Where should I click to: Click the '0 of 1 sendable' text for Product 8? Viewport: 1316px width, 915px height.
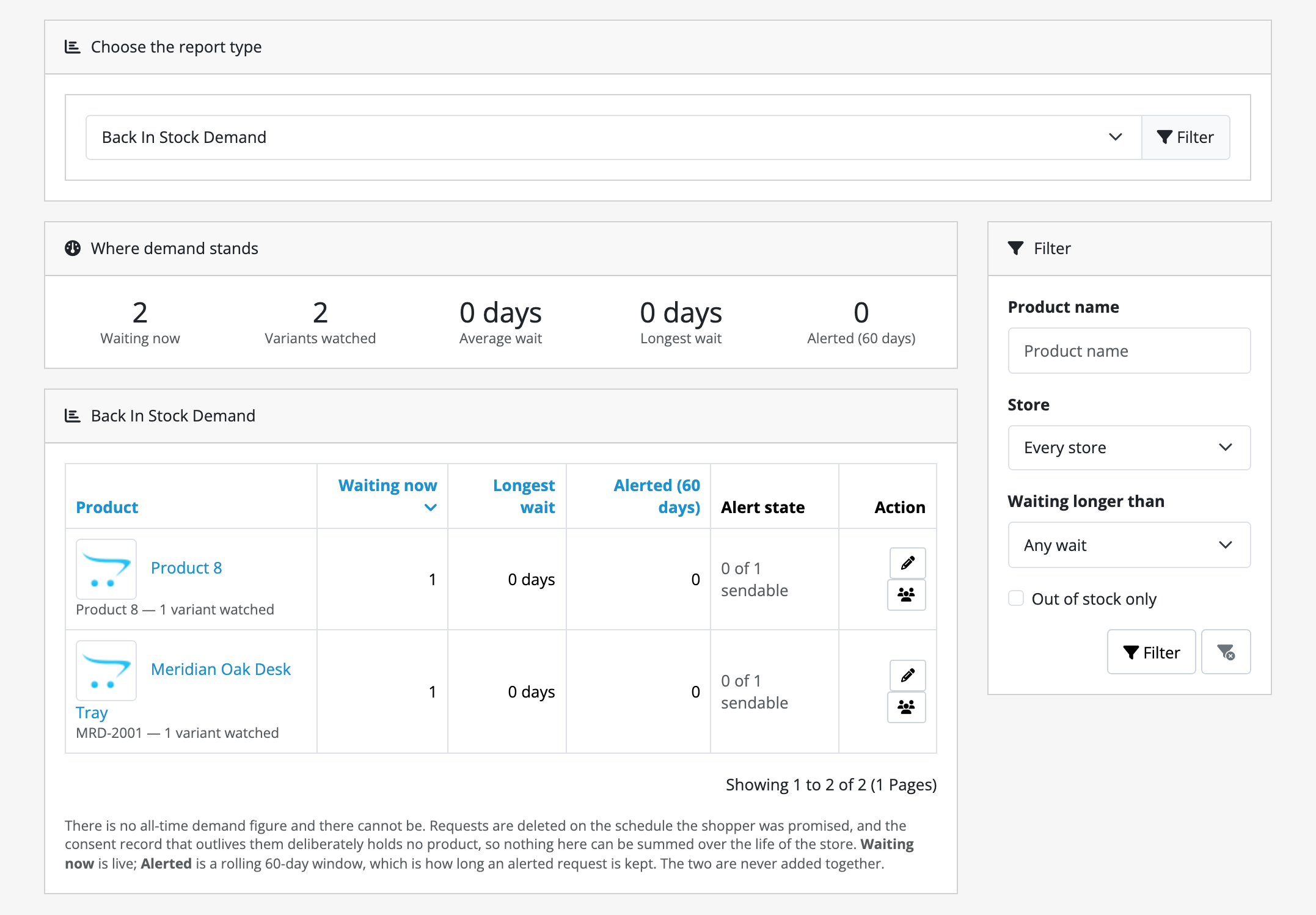(x=755, y=579)
